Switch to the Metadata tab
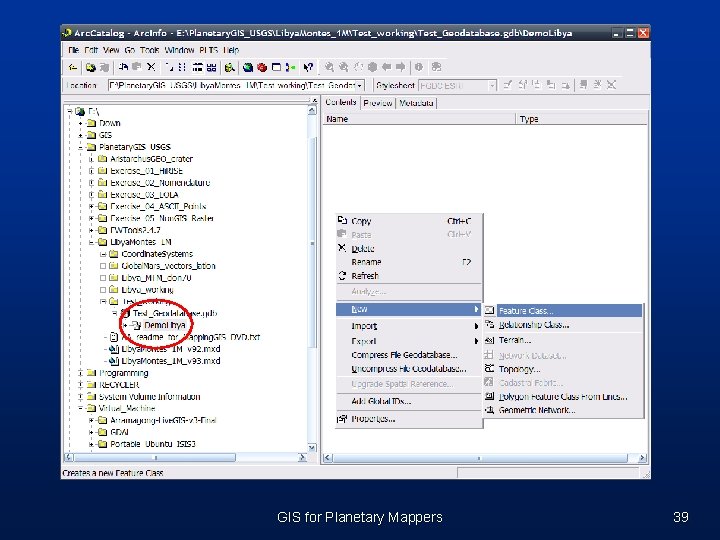 [416, 103]
